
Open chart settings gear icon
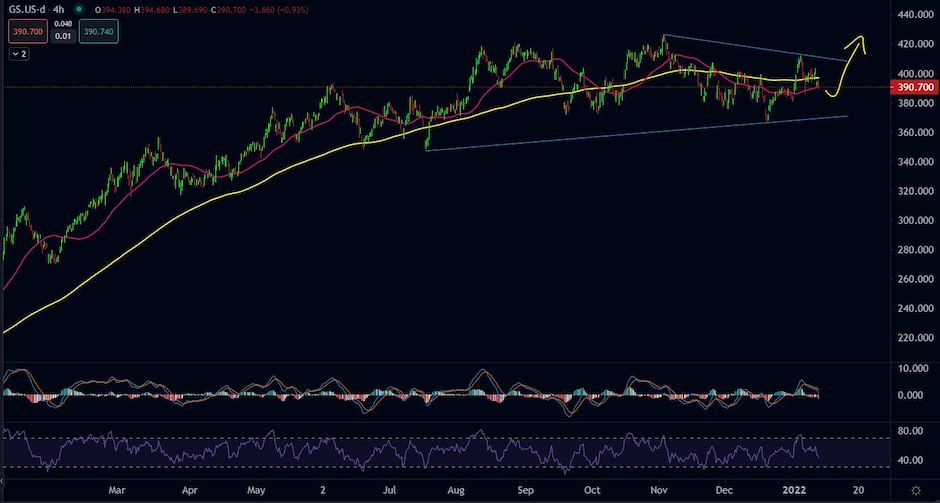click(917, 490)
